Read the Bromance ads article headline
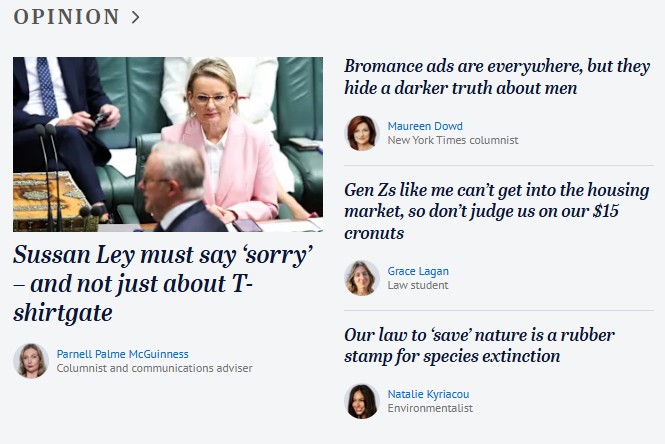665x444 pixels. tap(497, 77)
